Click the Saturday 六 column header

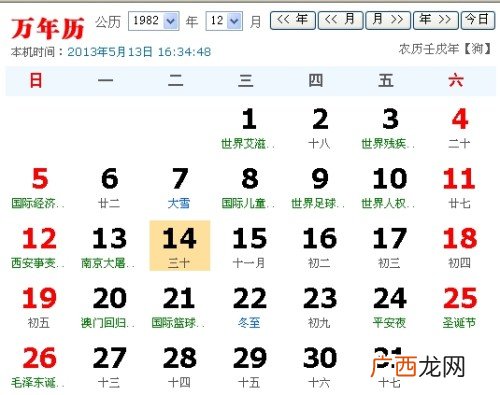[x=456, y=81]
